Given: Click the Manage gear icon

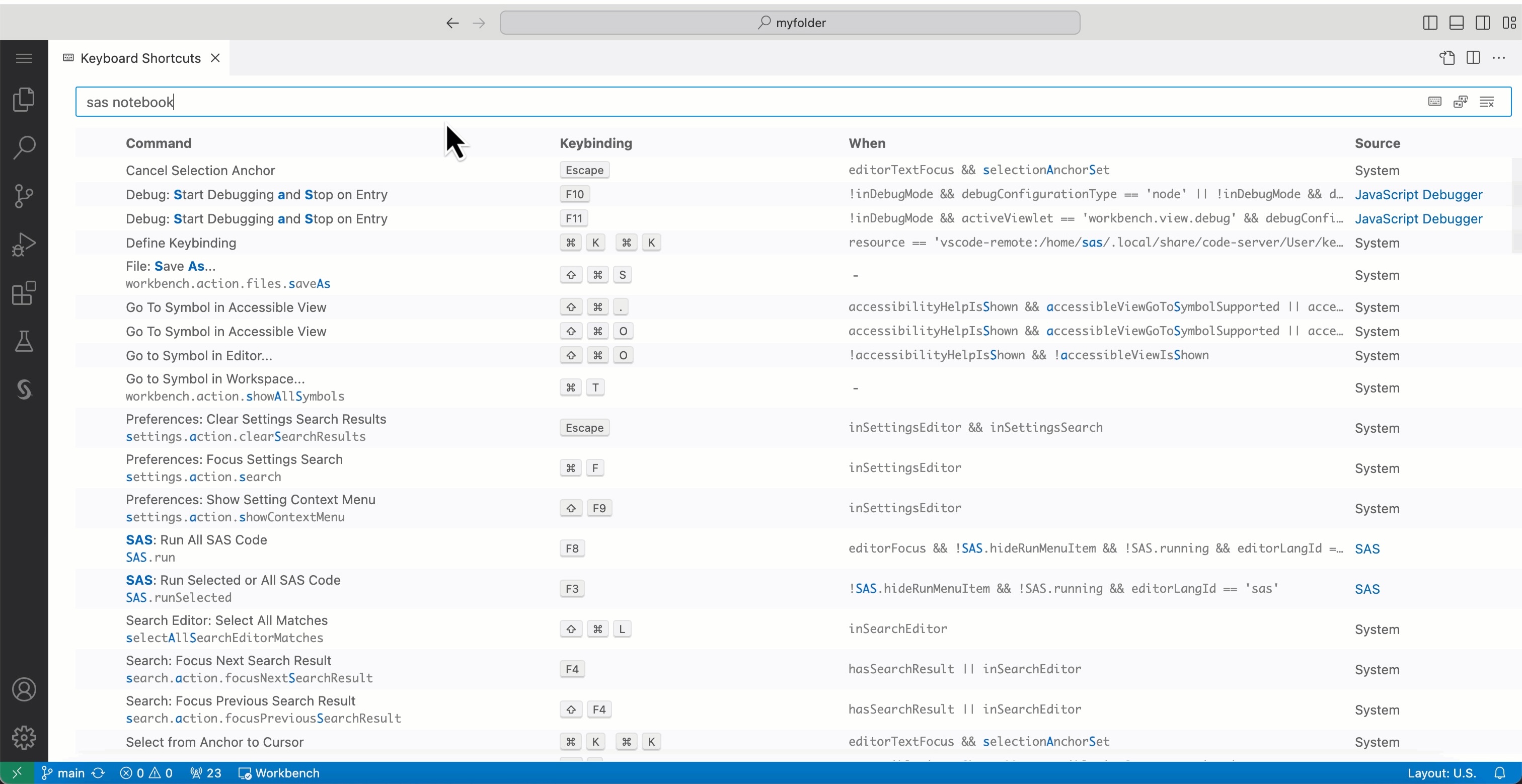Looking at the screenshot, I should [24, 737].
